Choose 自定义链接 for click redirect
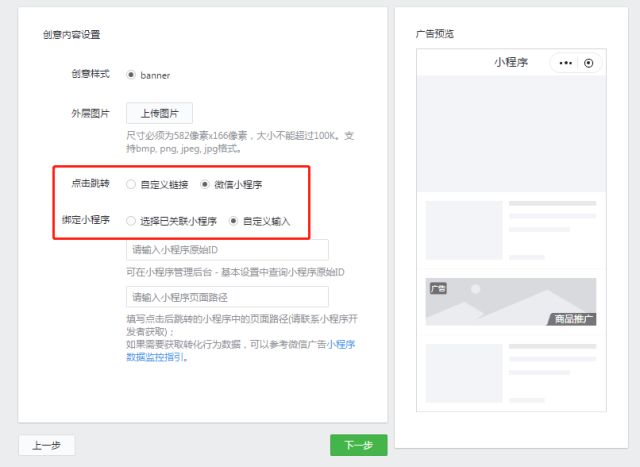This screenshot has height=467, width=640. pyautogui.click(x=131, y=184)
